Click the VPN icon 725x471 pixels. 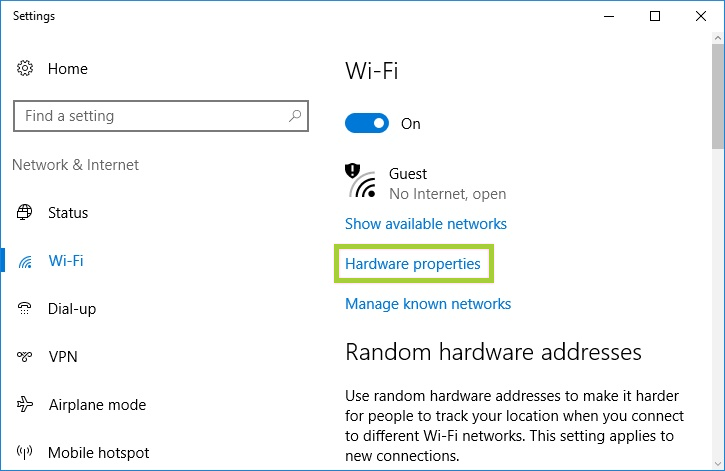tap(25, 356)
